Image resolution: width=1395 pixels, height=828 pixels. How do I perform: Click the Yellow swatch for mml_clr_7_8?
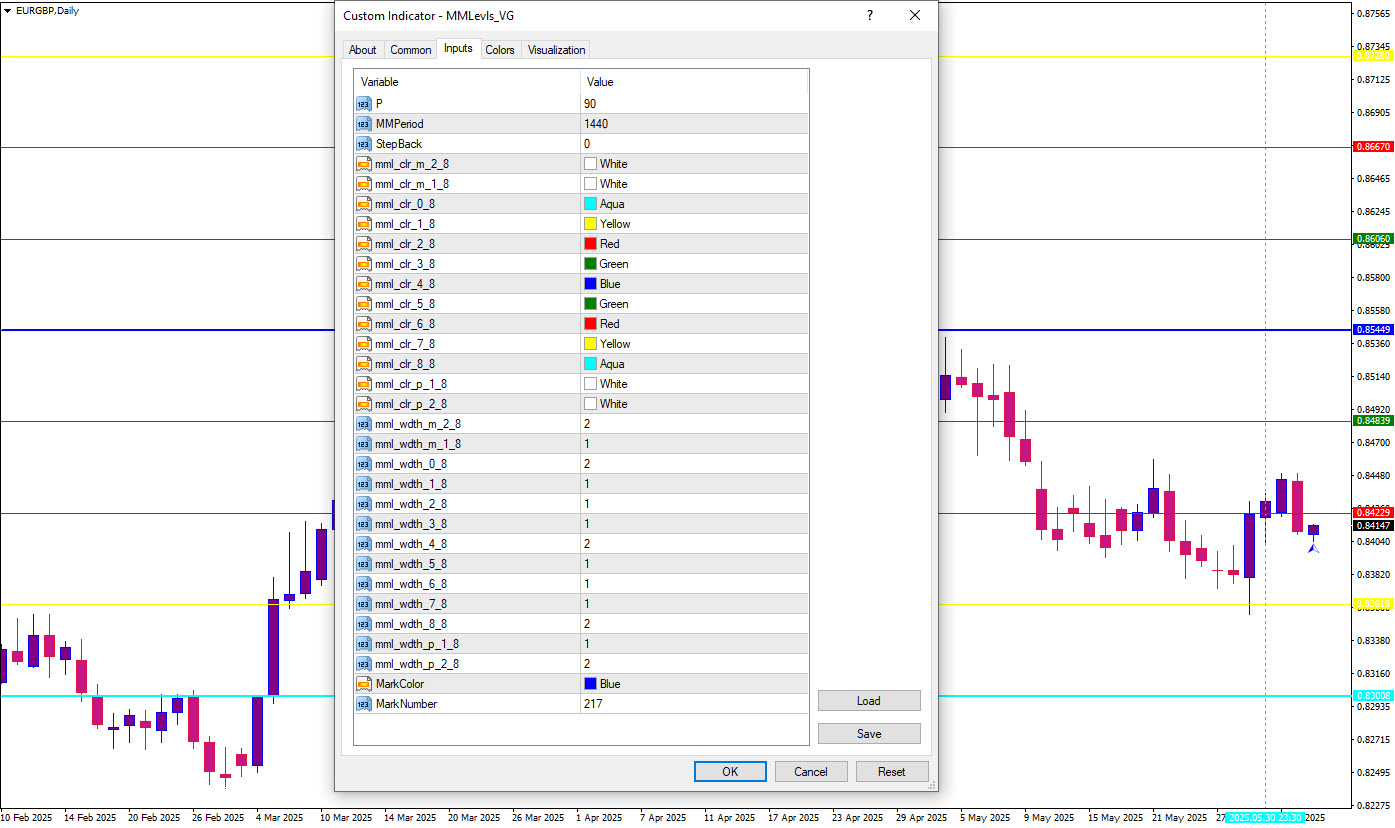point(590,344)
